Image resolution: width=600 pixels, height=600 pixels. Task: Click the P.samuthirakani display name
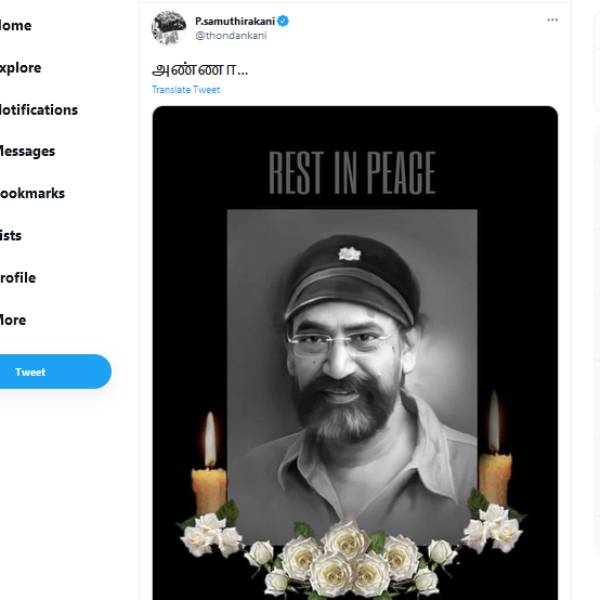click(x=234, y=20)
